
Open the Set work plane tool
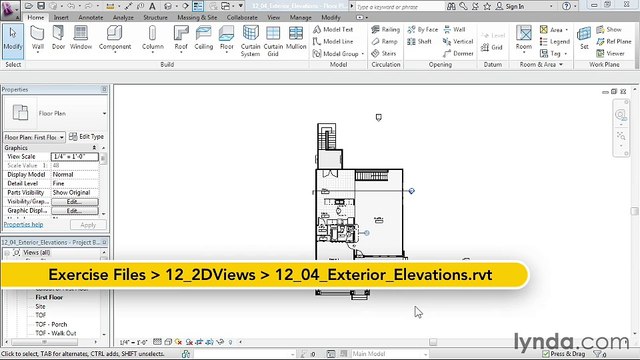[584, 38]
